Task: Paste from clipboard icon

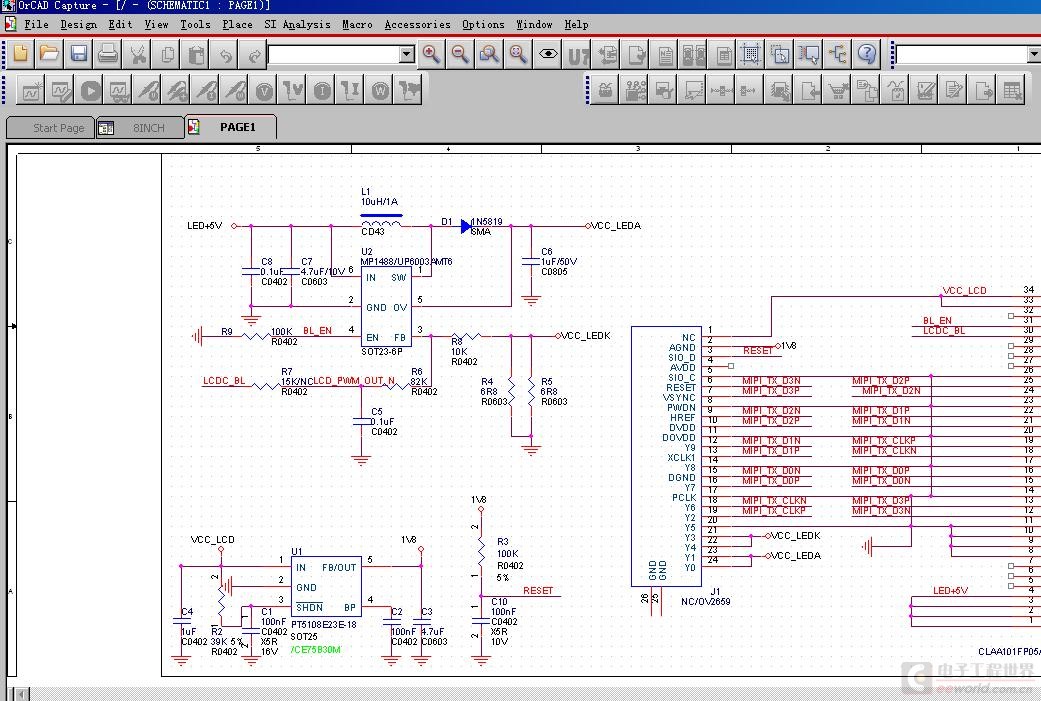Action: point(196,54)
